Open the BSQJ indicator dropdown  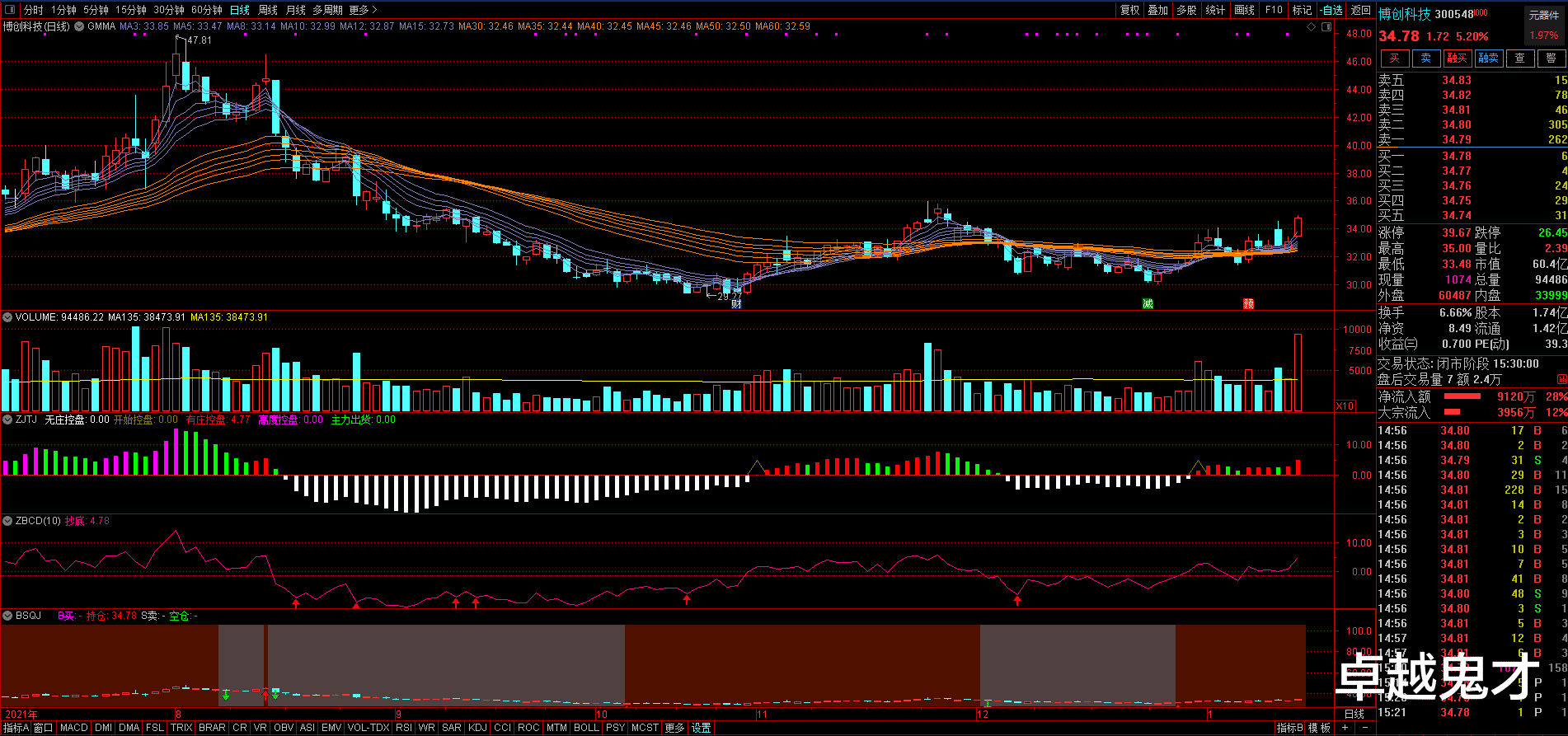coord(7,616)
